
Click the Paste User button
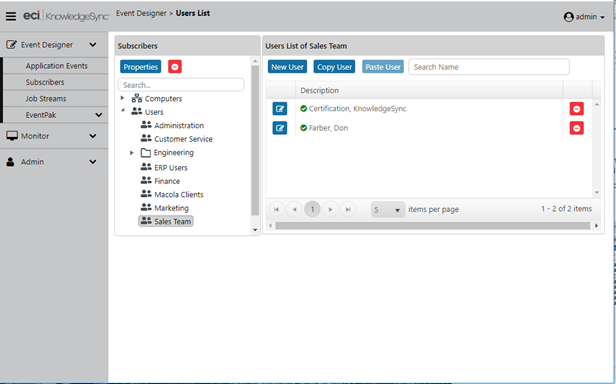point(383,67)
